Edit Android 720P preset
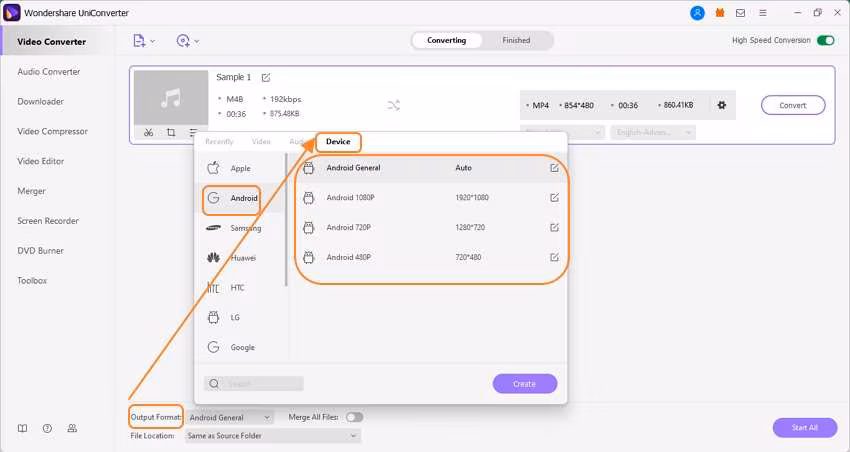The width and height of the screenshot is (850, 452). (554, 228)
